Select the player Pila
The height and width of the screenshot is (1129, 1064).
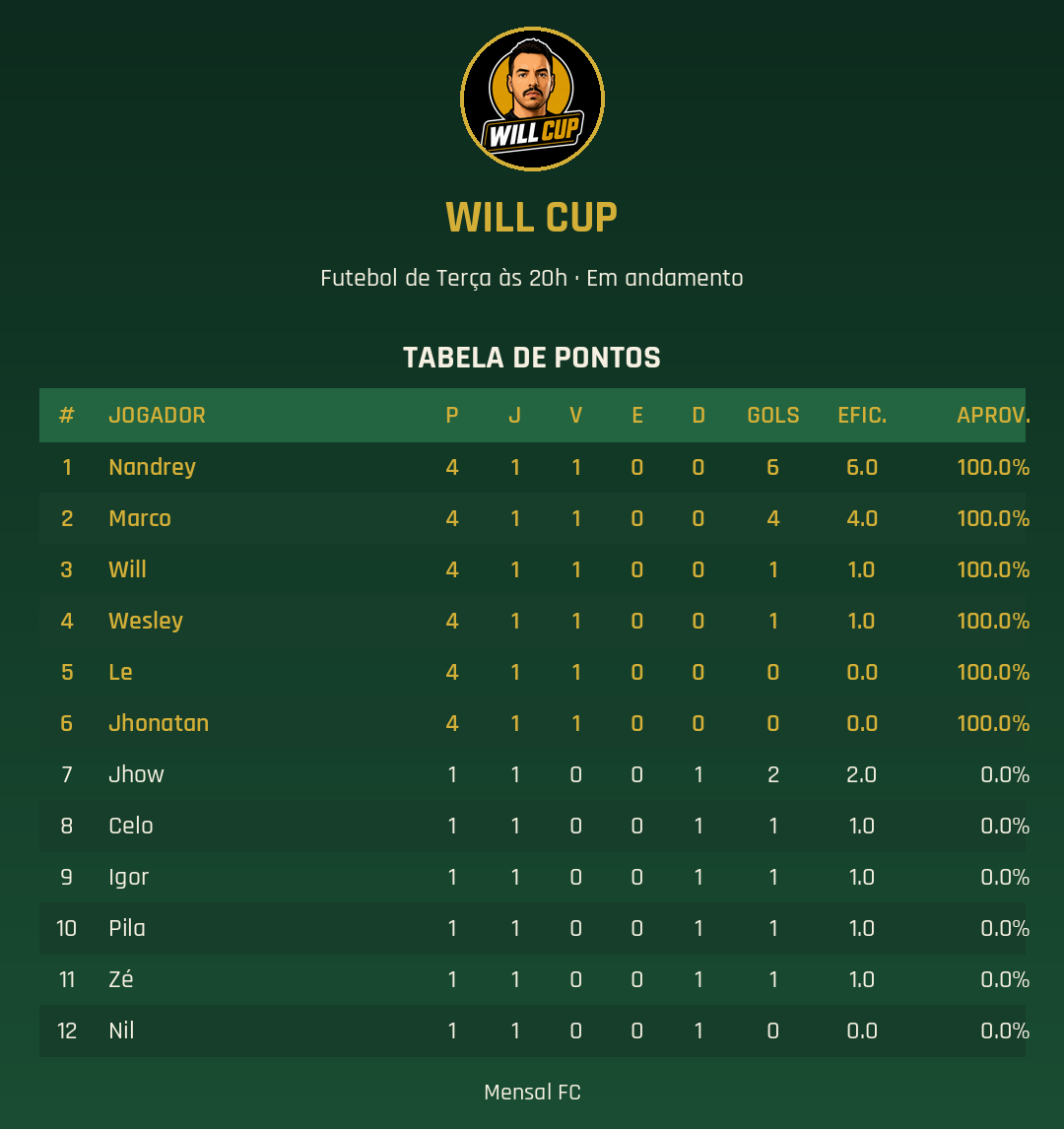tap(127, 928)
